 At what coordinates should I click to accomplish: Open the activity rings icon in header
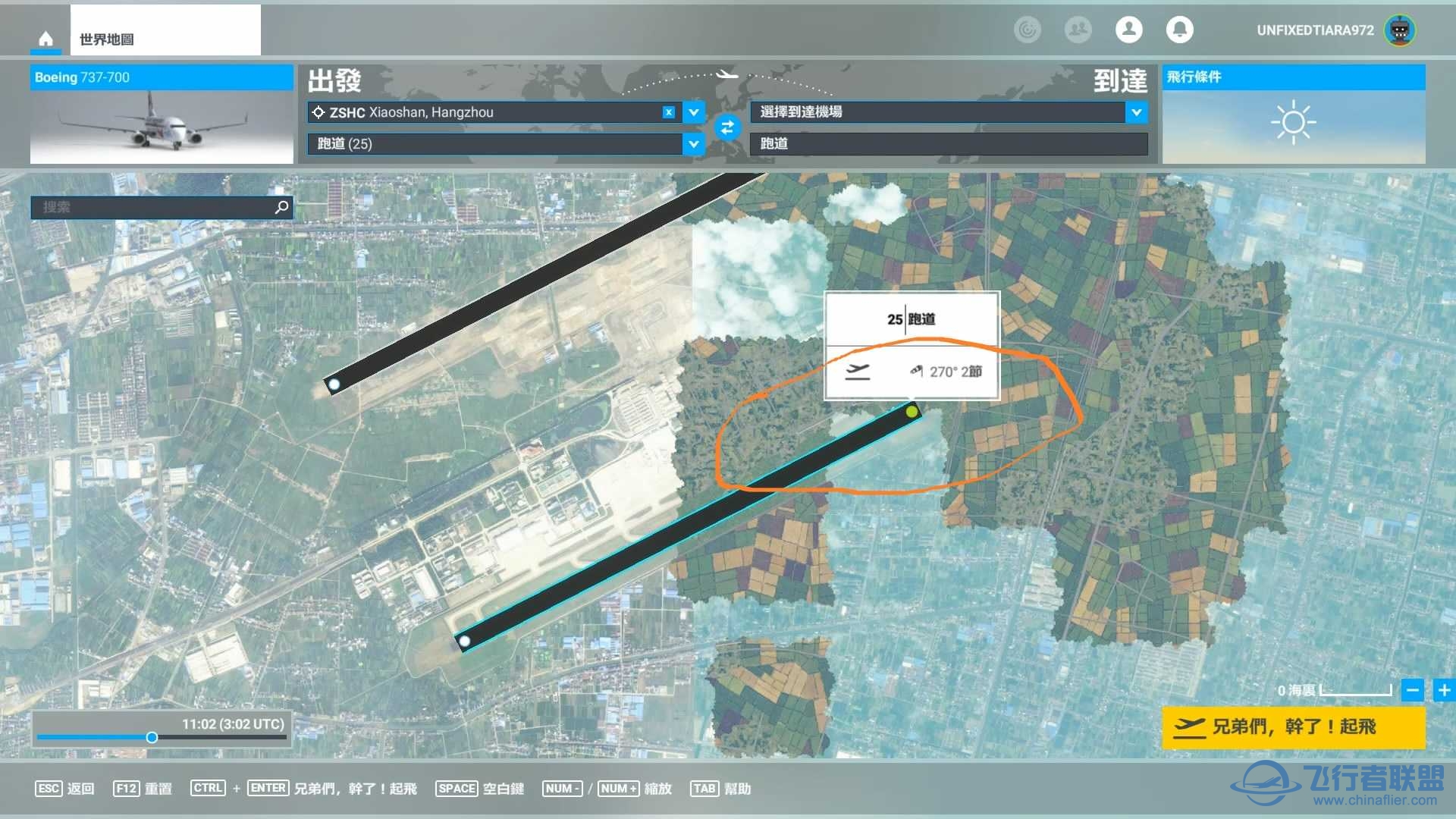pos(1028,30)
